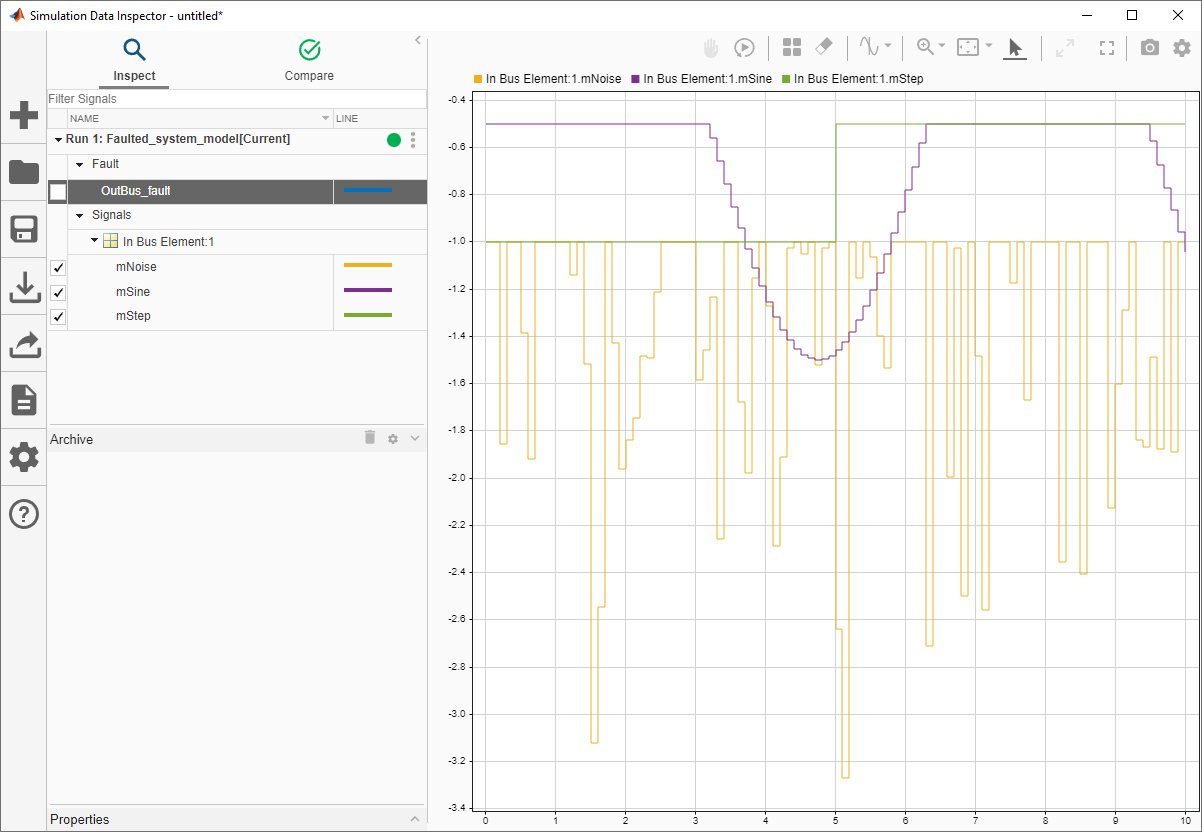Click the Add new run plus icon
Image resolution: width=1202 pixels, height=832 pixels.
tap(23, 115)
